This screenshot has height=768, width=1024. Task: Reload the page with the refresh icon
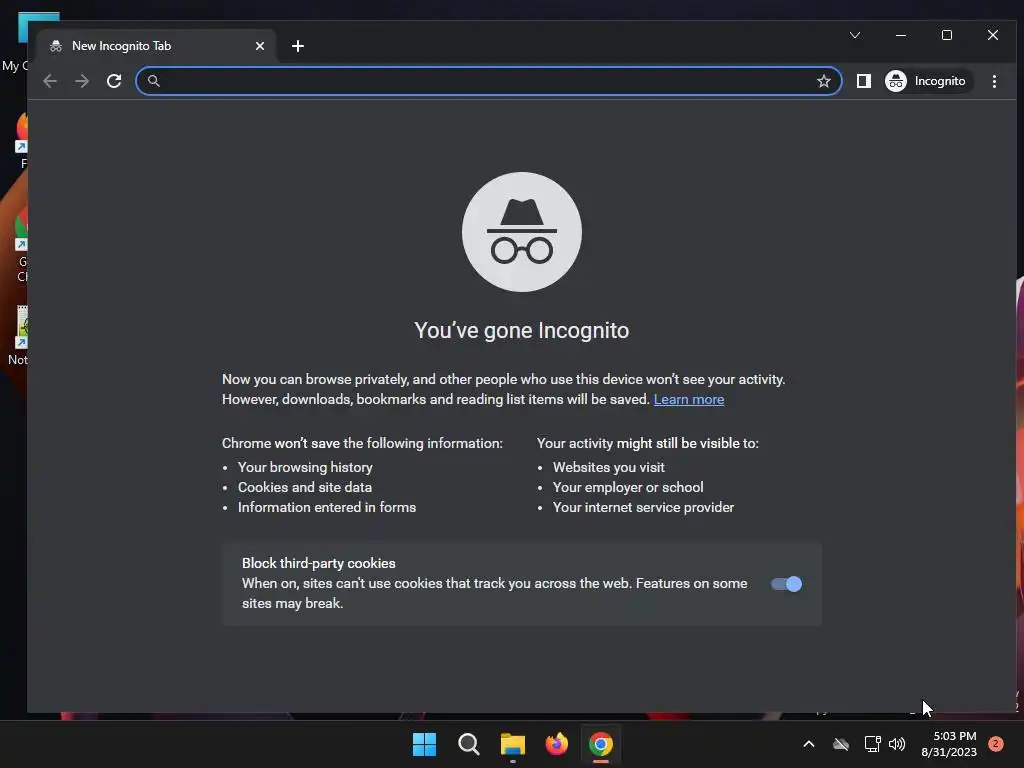[x=114, y=81]
